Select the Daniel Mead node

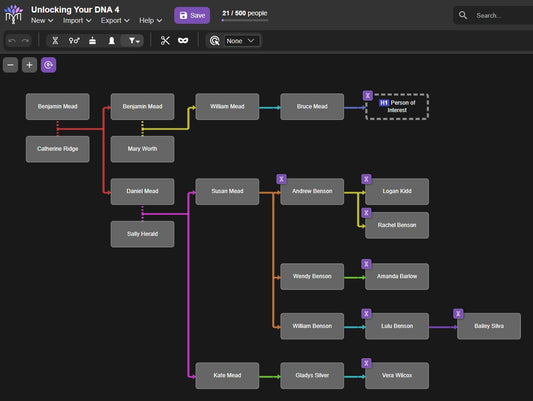(x=142, y=191)
